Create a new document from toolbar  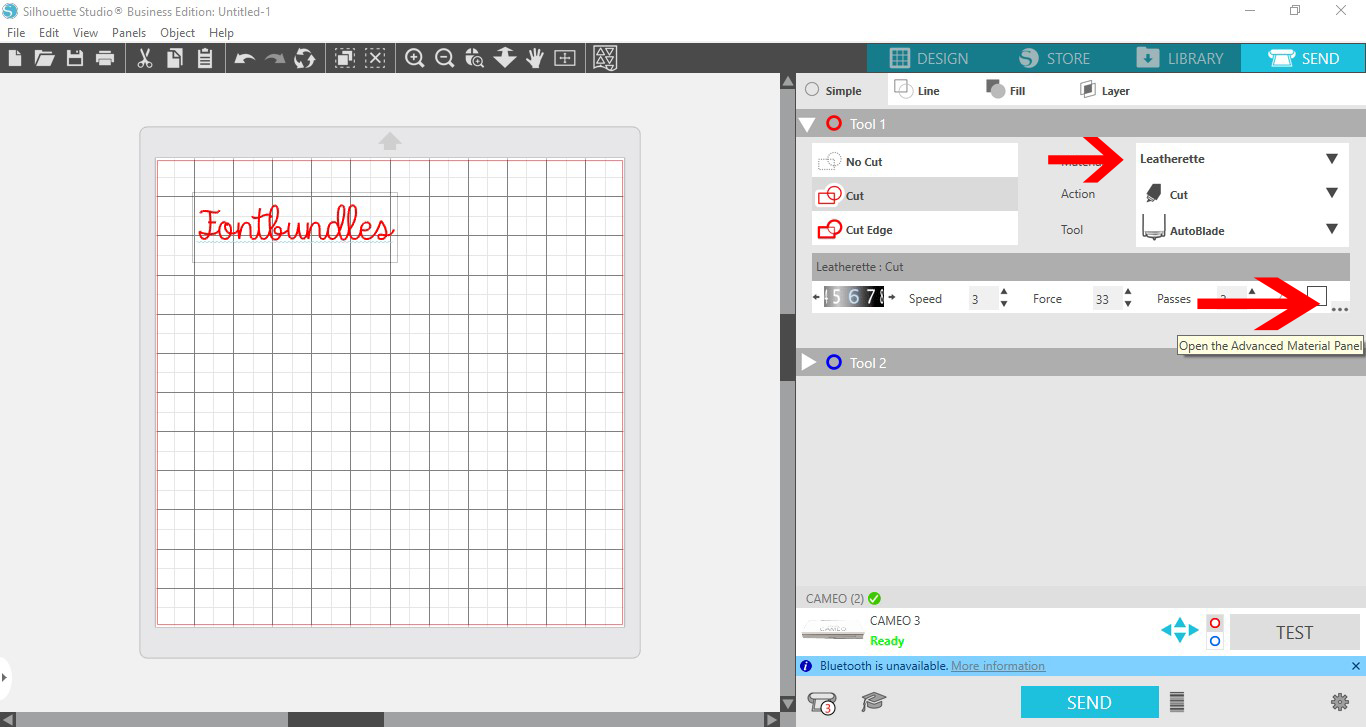15,58
